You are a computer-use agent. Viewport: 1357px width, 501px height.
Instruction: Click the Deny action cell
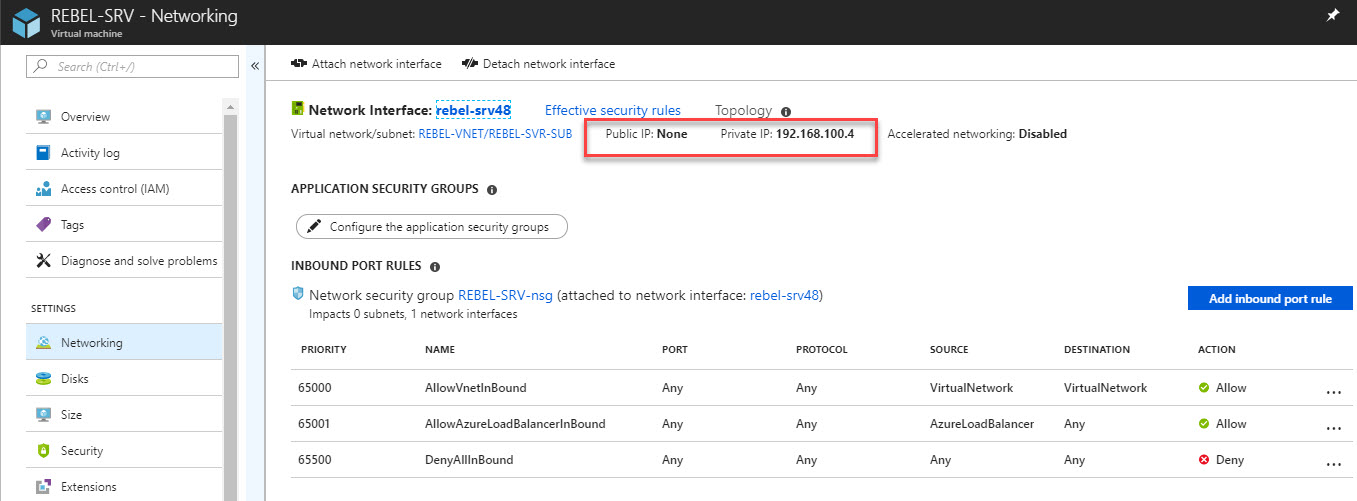coord(1223,460)
